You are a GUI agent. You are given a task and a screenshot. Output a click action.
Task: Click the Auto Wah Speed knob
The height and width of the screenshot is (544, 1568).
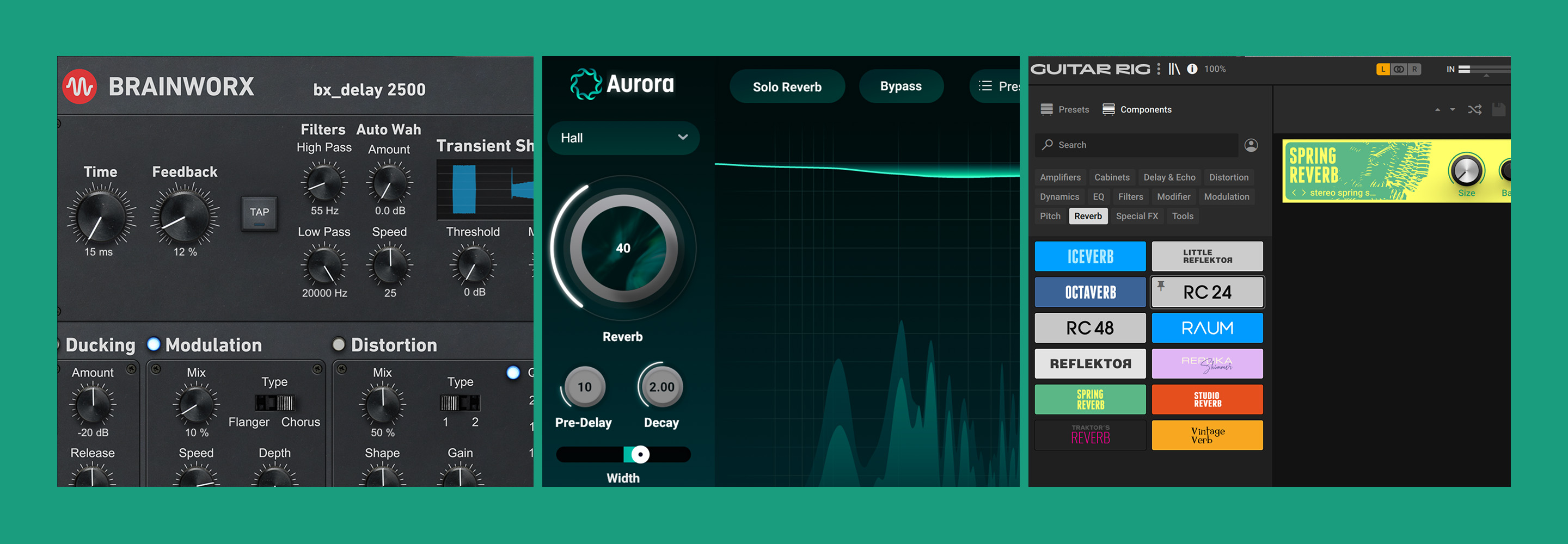tap(390, 265)
